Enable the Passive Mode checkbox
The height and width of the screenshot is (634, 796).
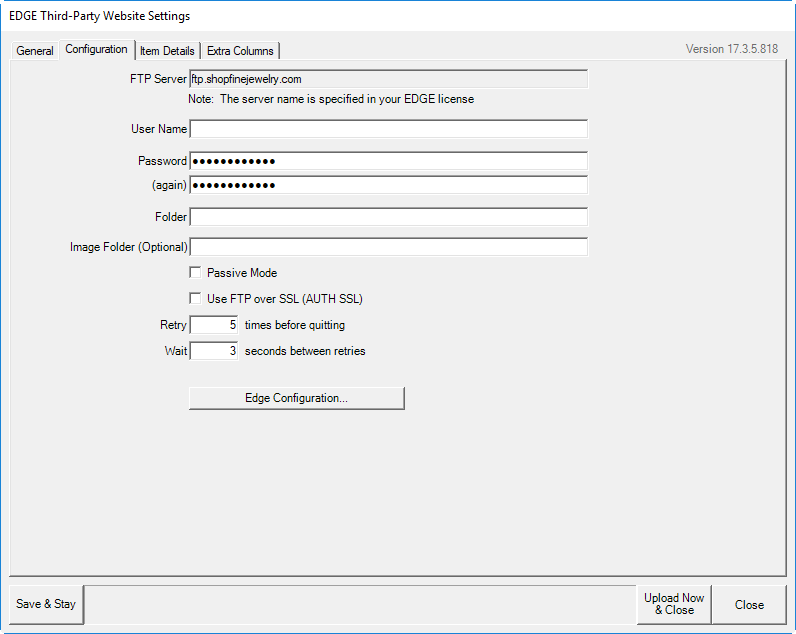click(x=196, y=273)
